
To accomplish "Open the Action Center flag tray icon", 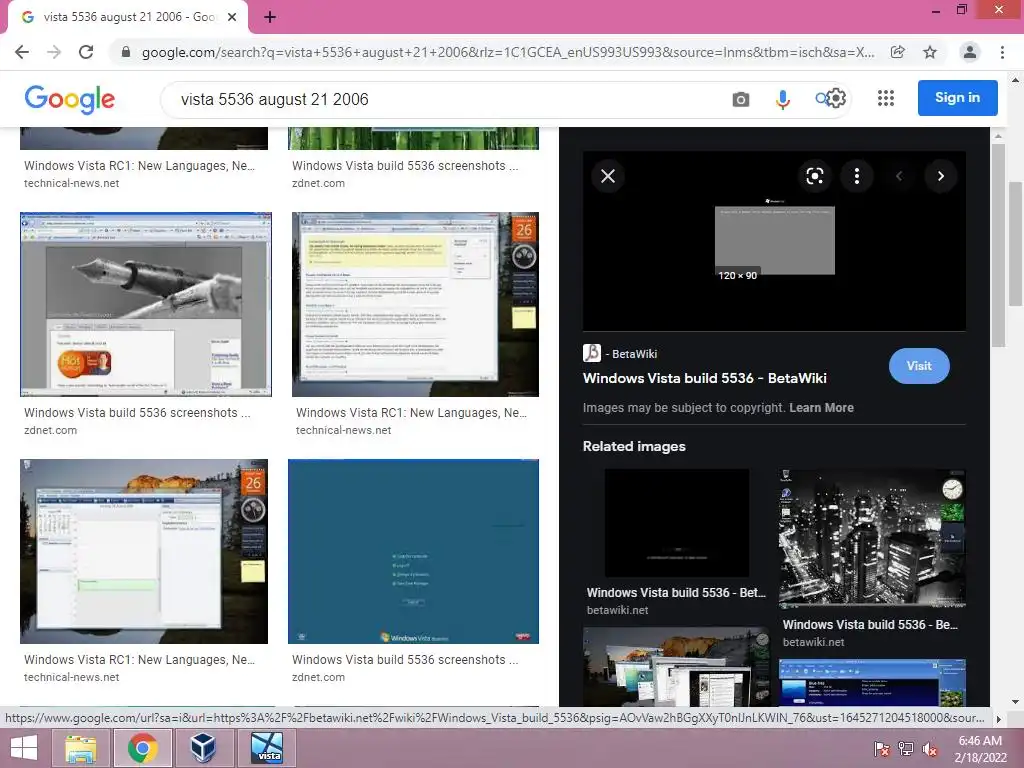I will (882, 750).
